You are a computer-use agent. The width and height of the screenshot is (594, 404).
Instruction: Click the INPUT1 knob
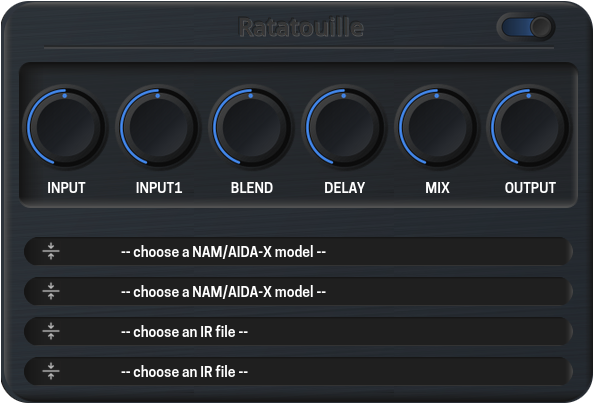[159, 127]
